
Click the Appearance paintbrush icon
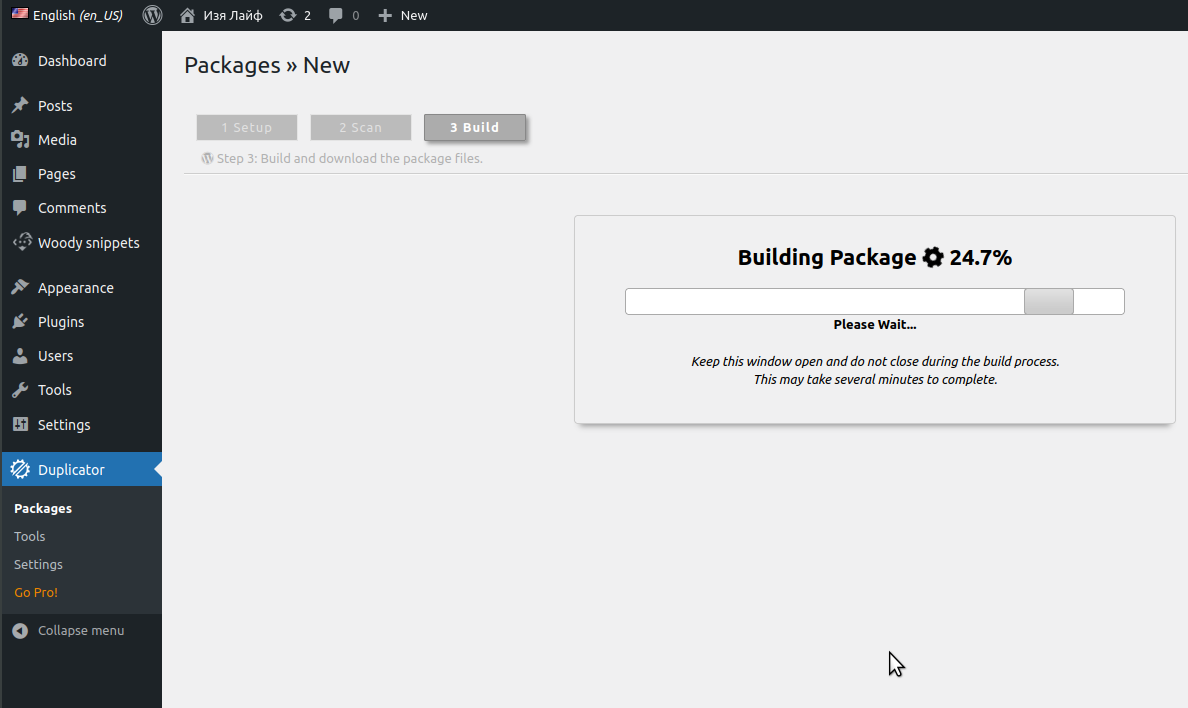pyautogui.click(x=20, y=287)
